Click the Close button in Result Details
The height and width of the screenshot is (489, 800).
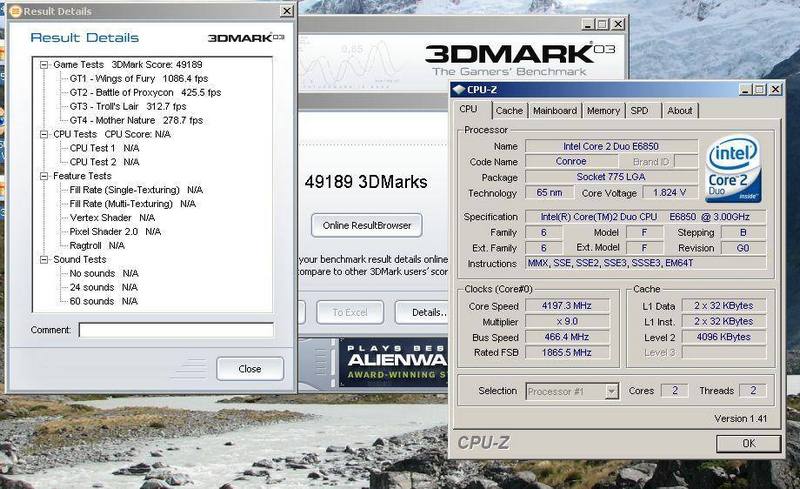click(249, 369)
